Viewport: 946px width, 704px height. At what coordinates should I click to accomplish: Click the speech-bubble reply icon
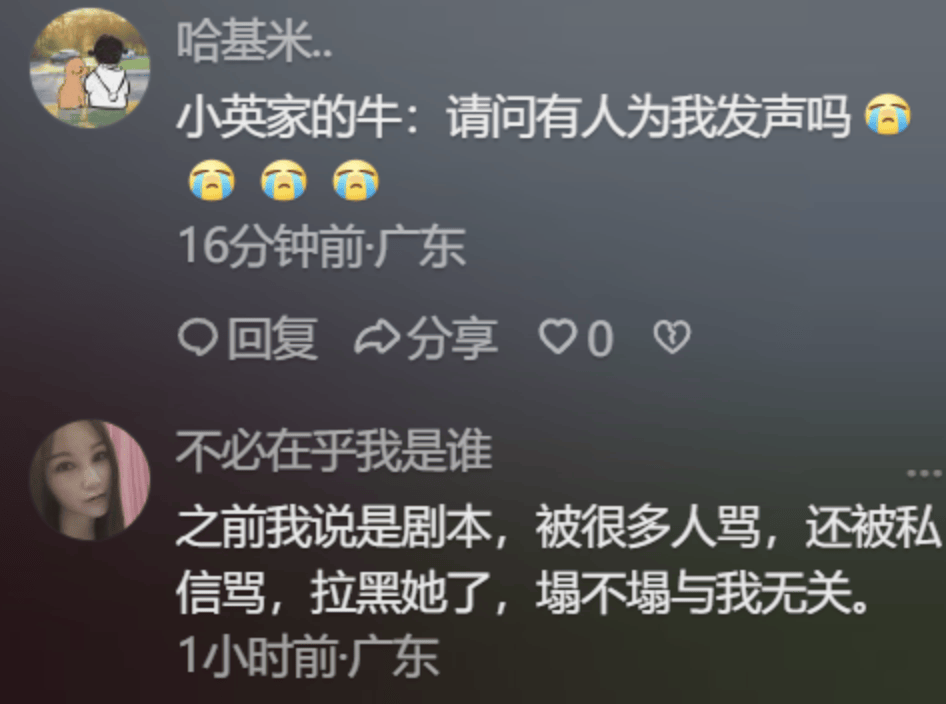198,337
